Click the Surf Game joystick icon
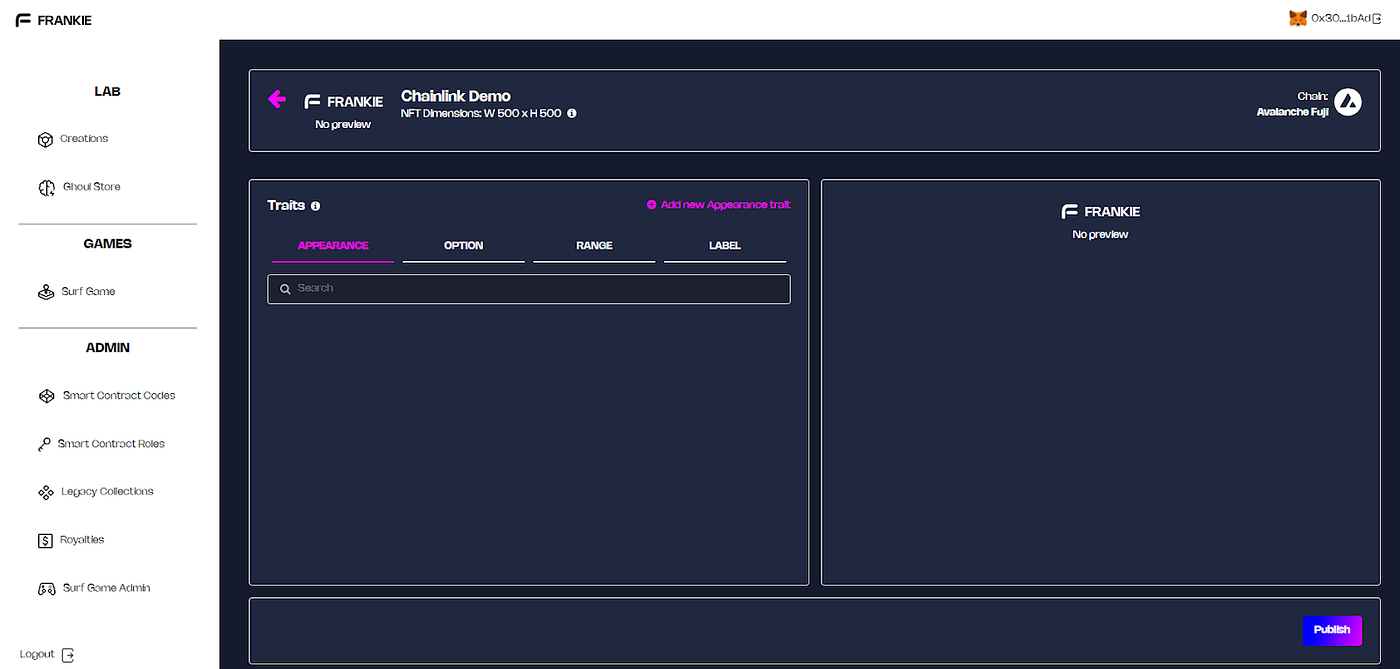 (46, 292)
